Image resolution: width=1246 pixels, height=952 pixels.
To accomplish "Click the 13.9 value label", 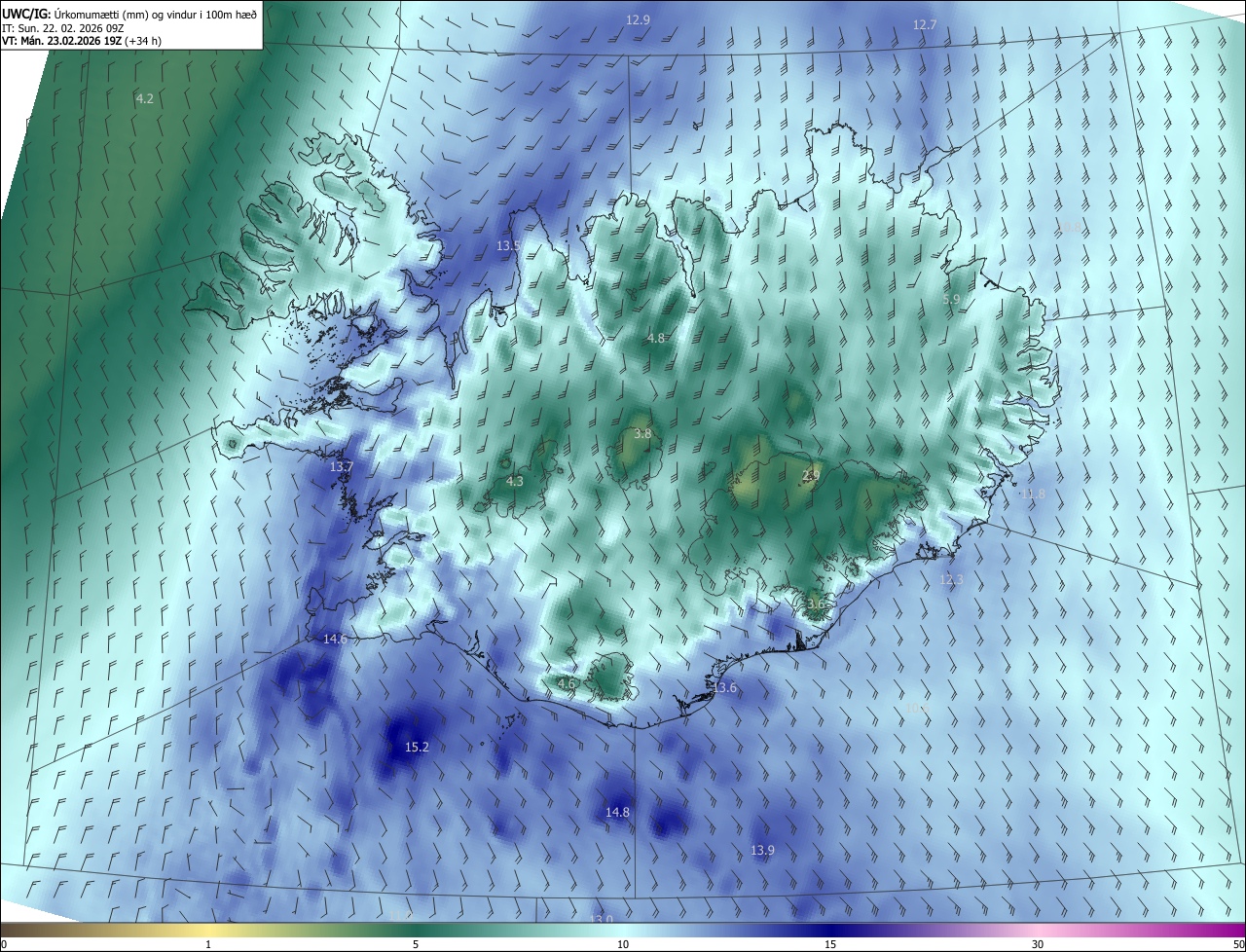I will (x=762, y=851).
